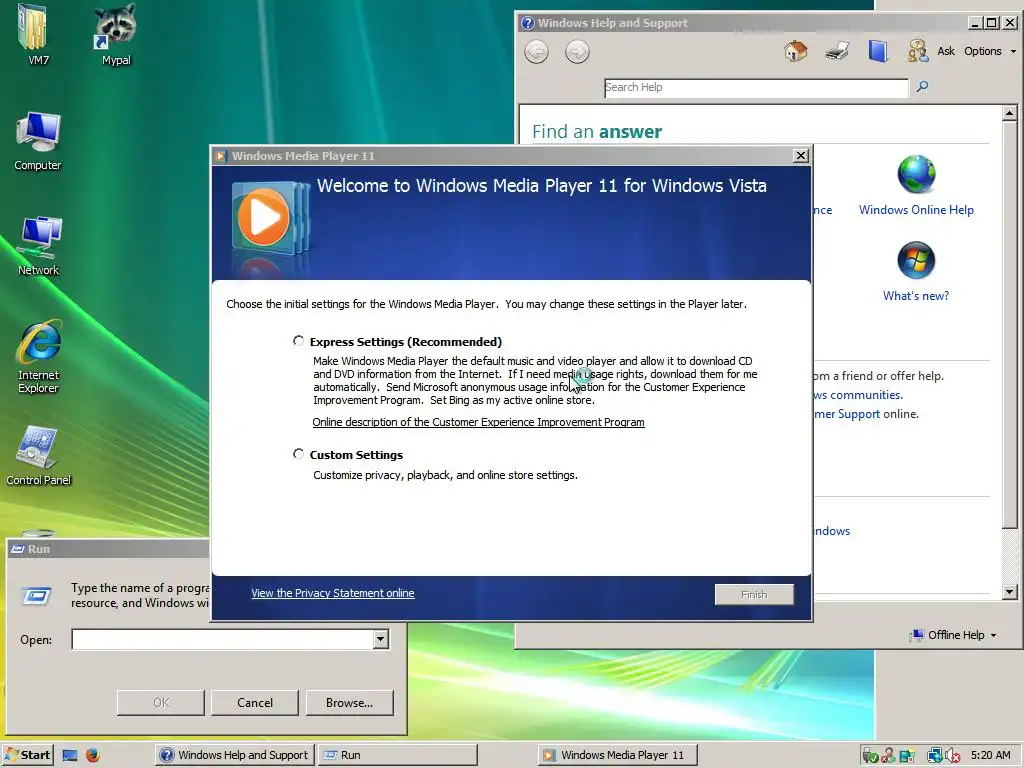Click Safely Remove Hardware tray icon
This screenshot has height=768, width=1024.
pyautogui.click(x=870, y=756)
